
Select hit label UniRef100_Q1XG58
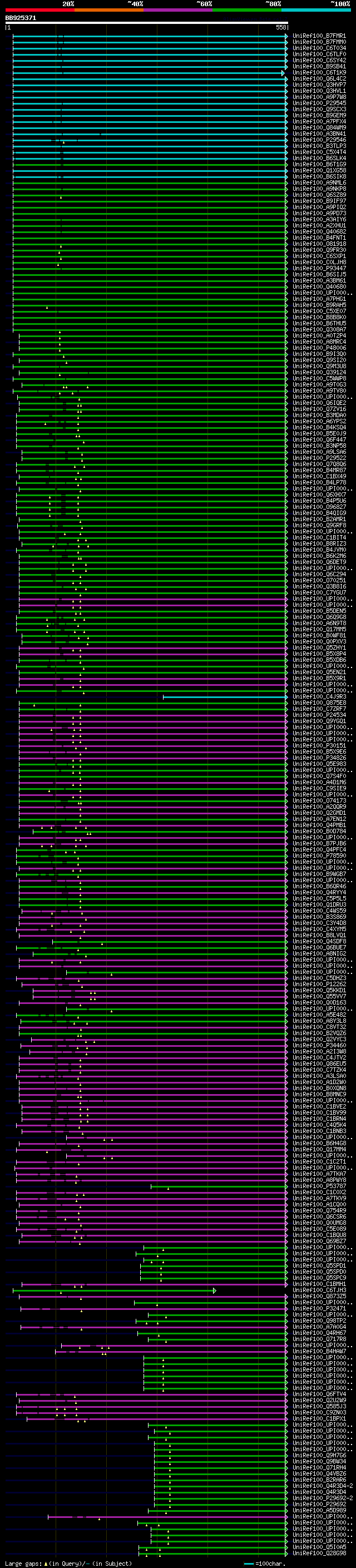319,170
